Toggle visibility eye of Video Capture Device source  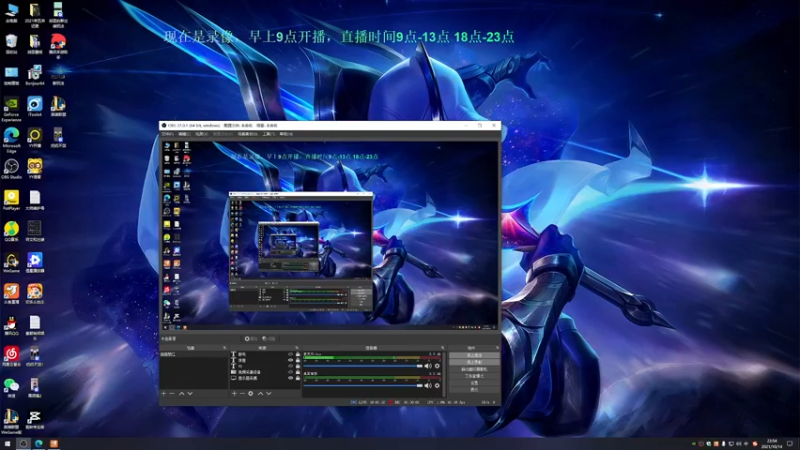click(290, 372)
